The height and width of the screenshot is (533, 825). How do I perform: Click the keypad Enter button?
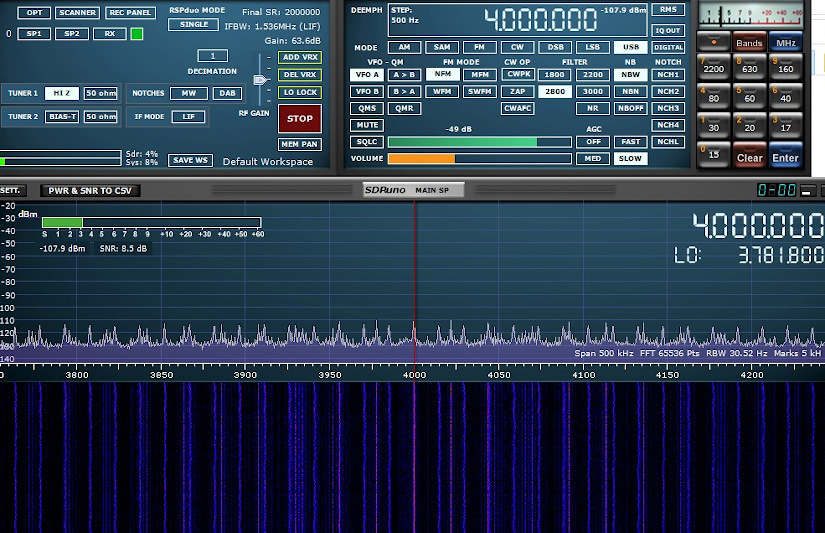pos(786,157)
